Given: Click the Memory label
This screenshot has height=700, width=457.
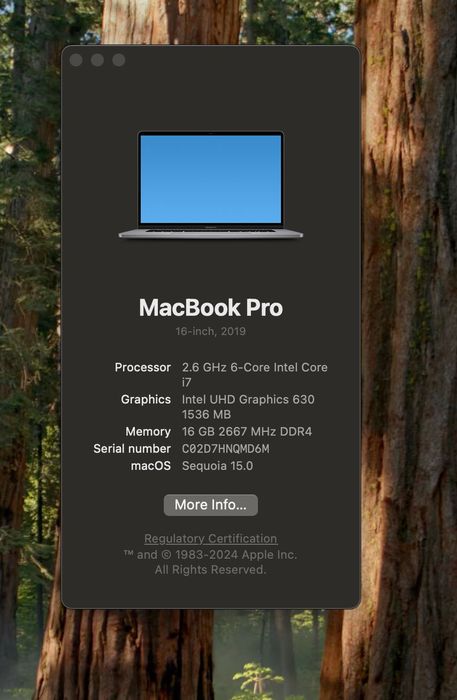Looking at the screenshot, I should coord(148,432).
